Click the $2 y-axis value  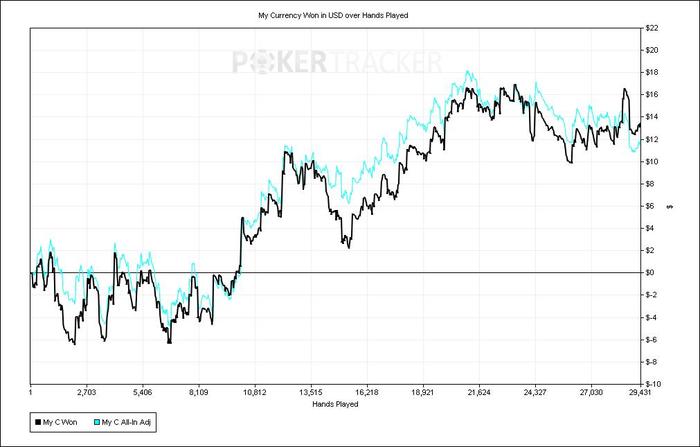(650, 251)
